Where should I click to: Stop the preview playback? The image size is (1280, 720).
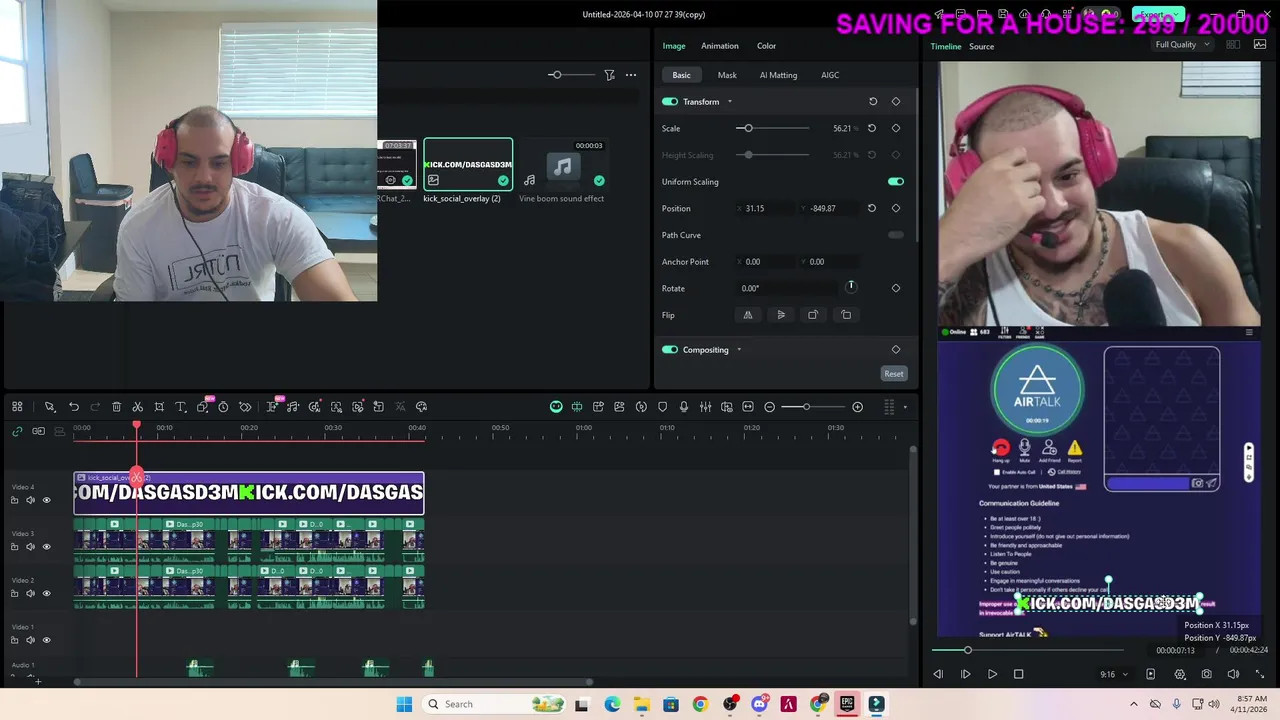pos(1019,674)
